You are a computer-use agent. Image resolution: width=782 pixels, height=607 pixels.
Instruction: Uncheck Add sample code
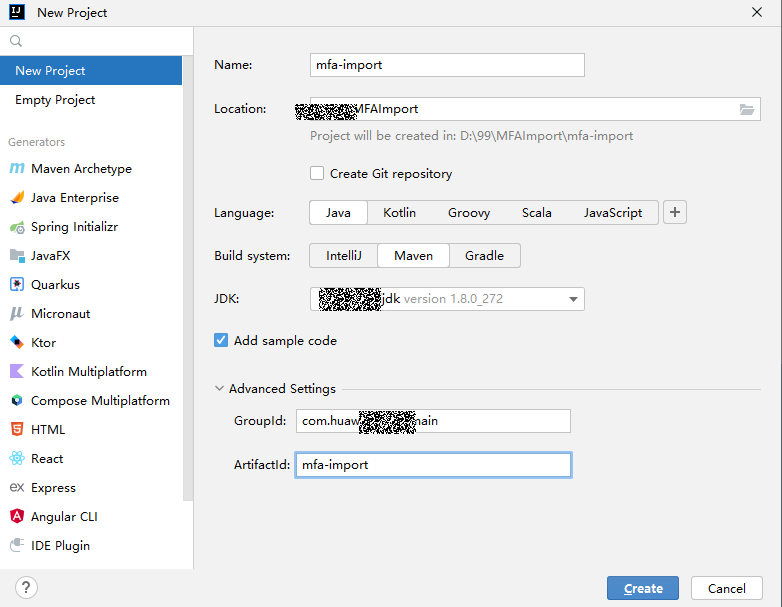(221, 341)
